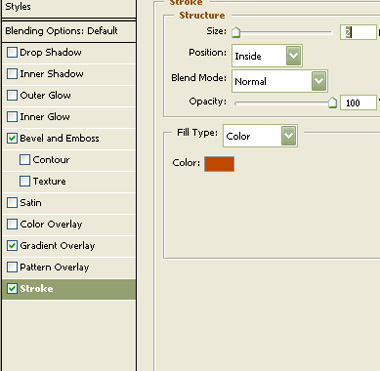This screenshot has width=380, height=371.
Task: Uncheck the Gradient Overlay checkbox
Action: click(12, 246)
